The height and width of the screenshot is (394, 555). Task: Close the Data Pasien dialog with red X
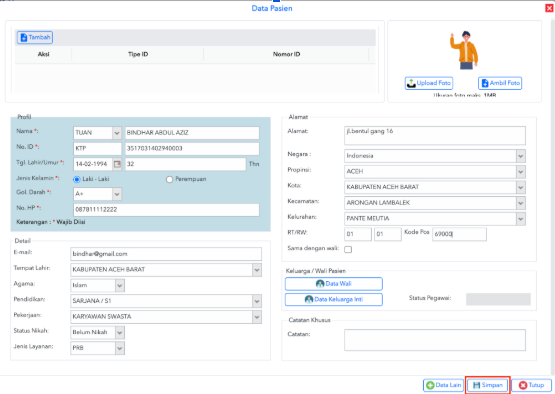coord(549,8)
